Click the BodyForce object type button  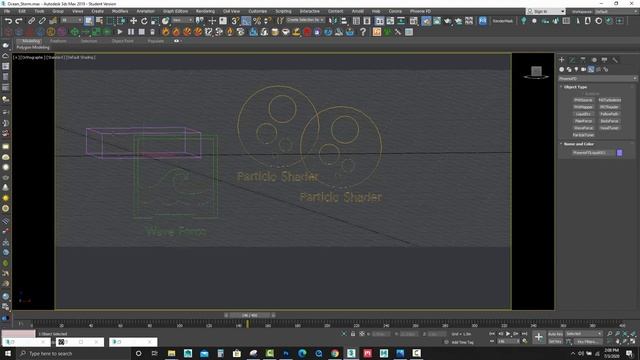[x=610, y=121]
